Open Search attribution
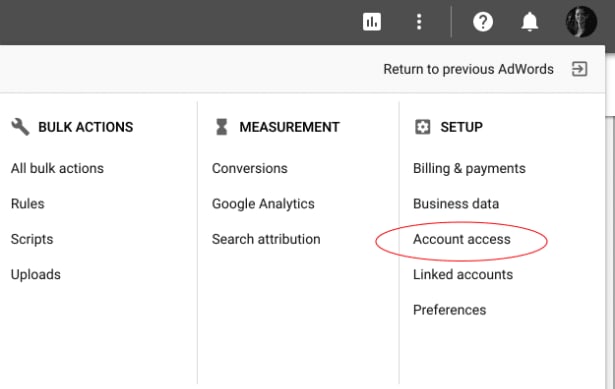Viewport: 615px width, 389px height. click(266, 239)
